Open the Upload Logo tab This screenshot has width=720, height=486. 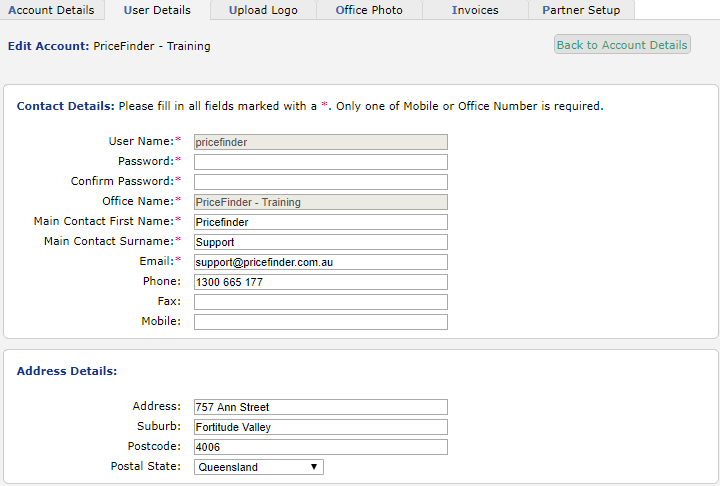[263, 10]
